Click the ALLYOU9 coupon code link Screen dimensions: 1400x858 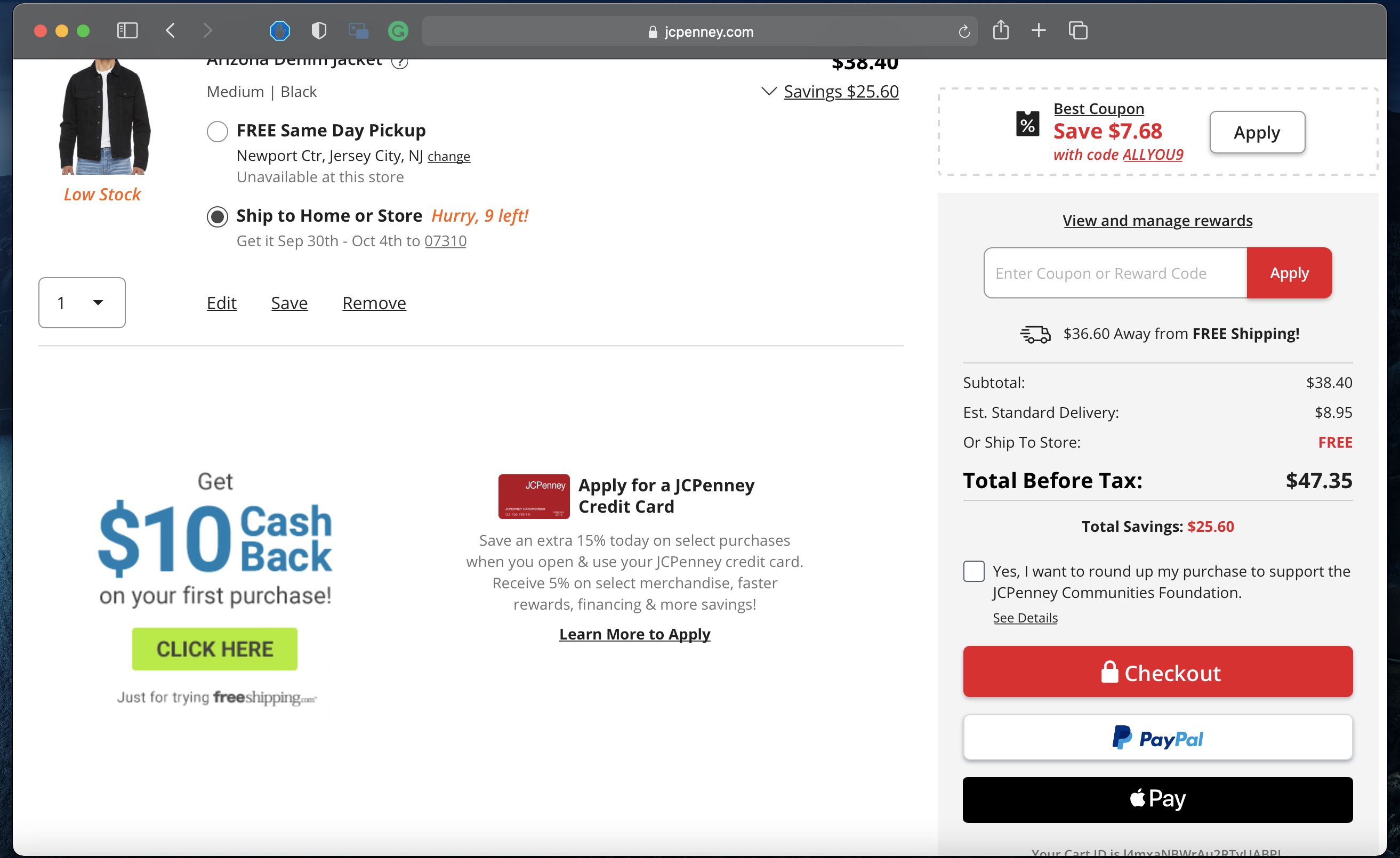pos(1153,155)
